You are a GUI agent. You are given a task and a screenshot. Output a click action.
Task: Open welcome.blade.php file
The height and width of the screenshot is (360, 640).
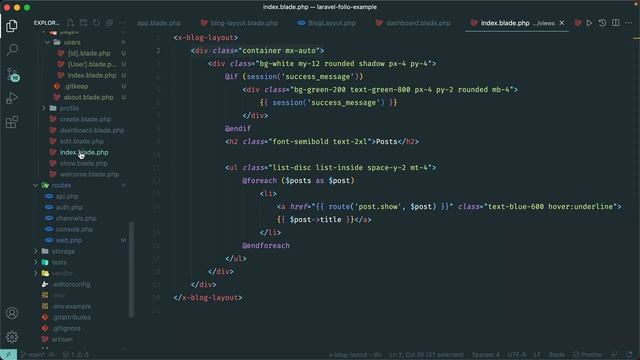click(x=89, y=174)
